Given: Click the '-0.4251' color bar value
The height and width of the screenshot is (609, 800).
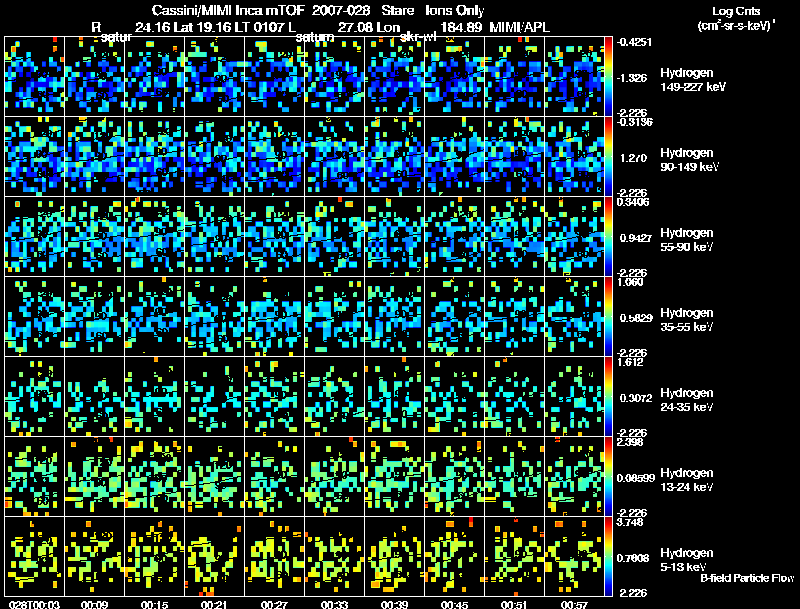Looking at the screenshot, I should [634, 42].
